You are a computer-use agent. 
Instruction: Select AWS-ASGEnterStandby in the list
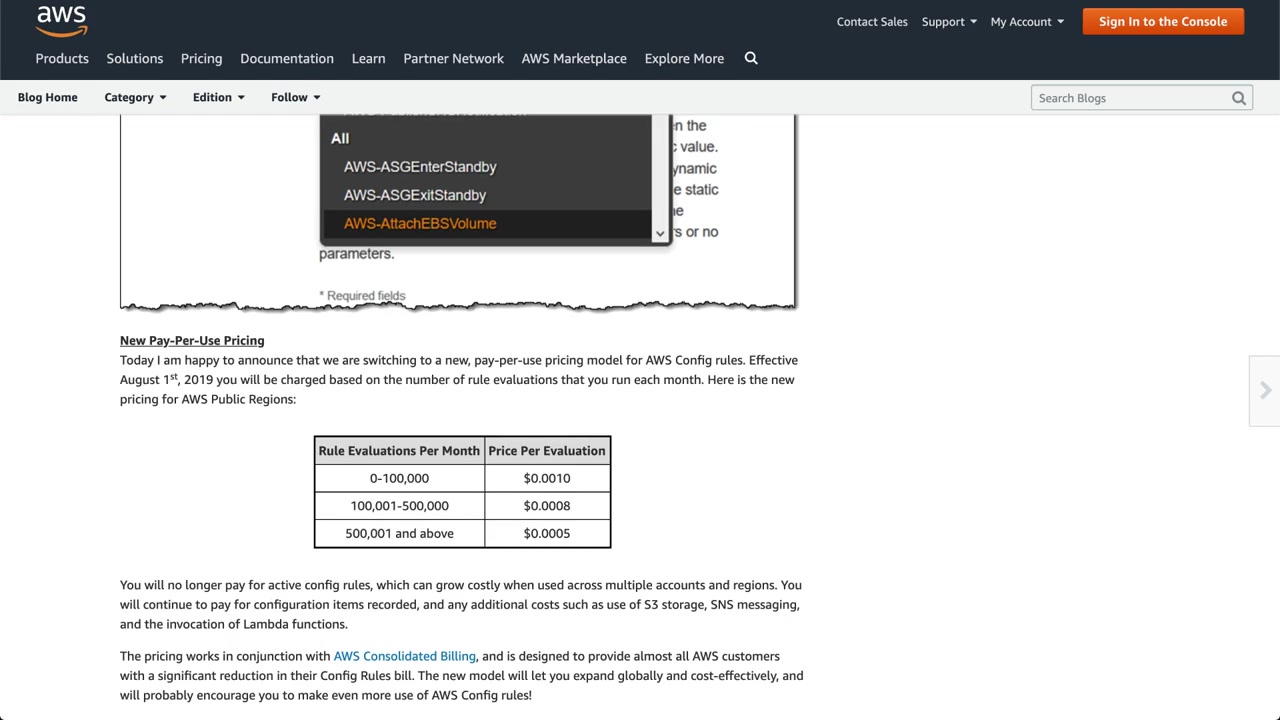[420, 167]
